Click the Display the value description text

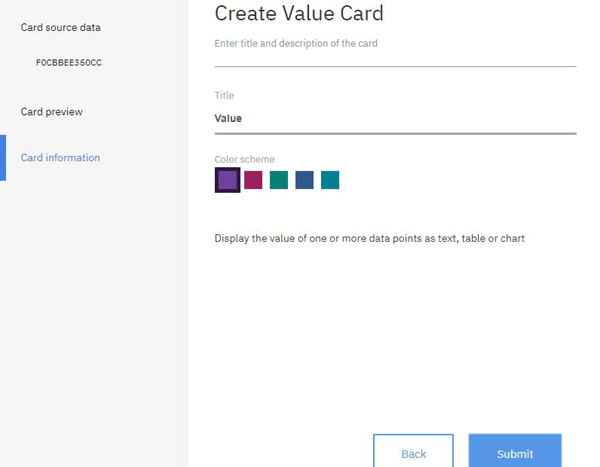tap(369, 238)
